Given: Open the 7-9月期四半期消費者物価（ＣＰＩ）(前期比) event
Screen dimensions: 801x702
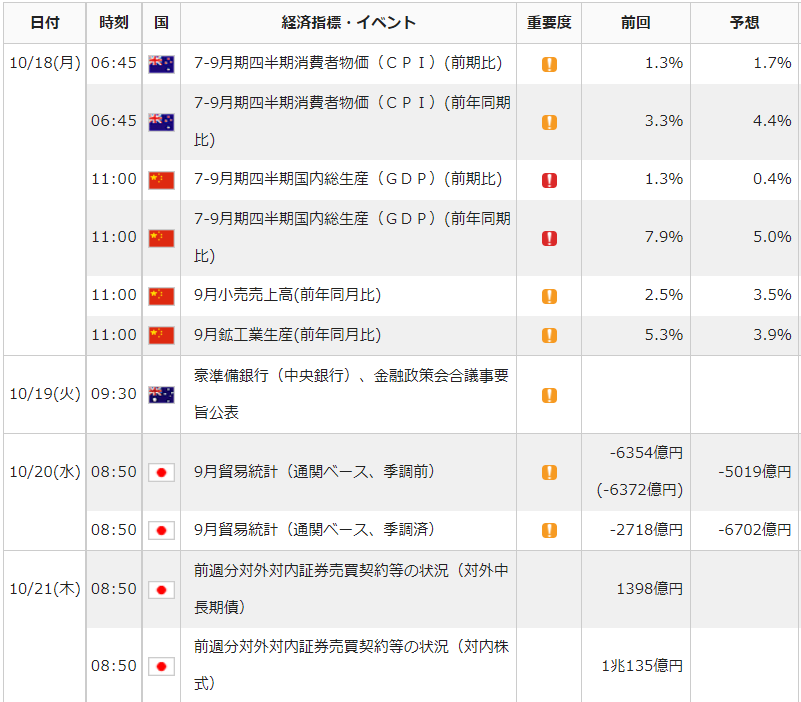Looking at the screenshot, I should (x=347, y=63).
